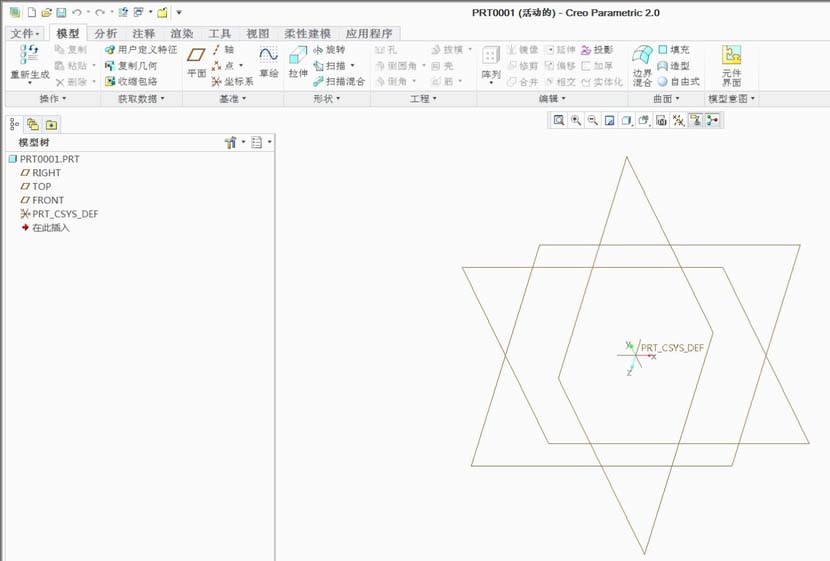The height and width of the screenshot is (561, 830).
Task: Open the 边界混合 boundary blend tool
Action: pyautogui.click(x=642, y=66)
